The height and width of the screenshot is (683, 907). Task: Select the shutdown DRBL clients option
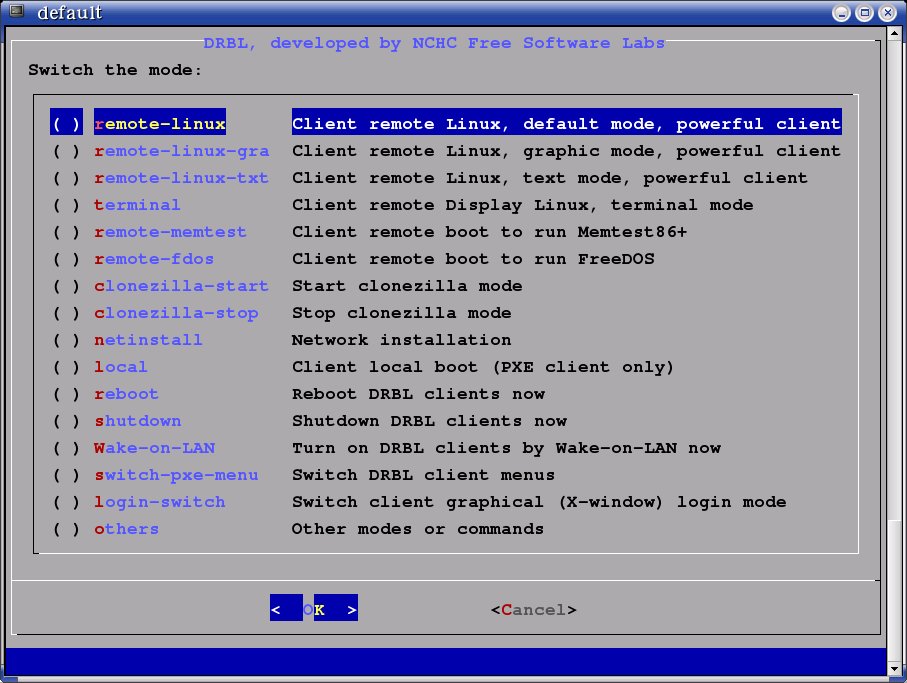66,421
